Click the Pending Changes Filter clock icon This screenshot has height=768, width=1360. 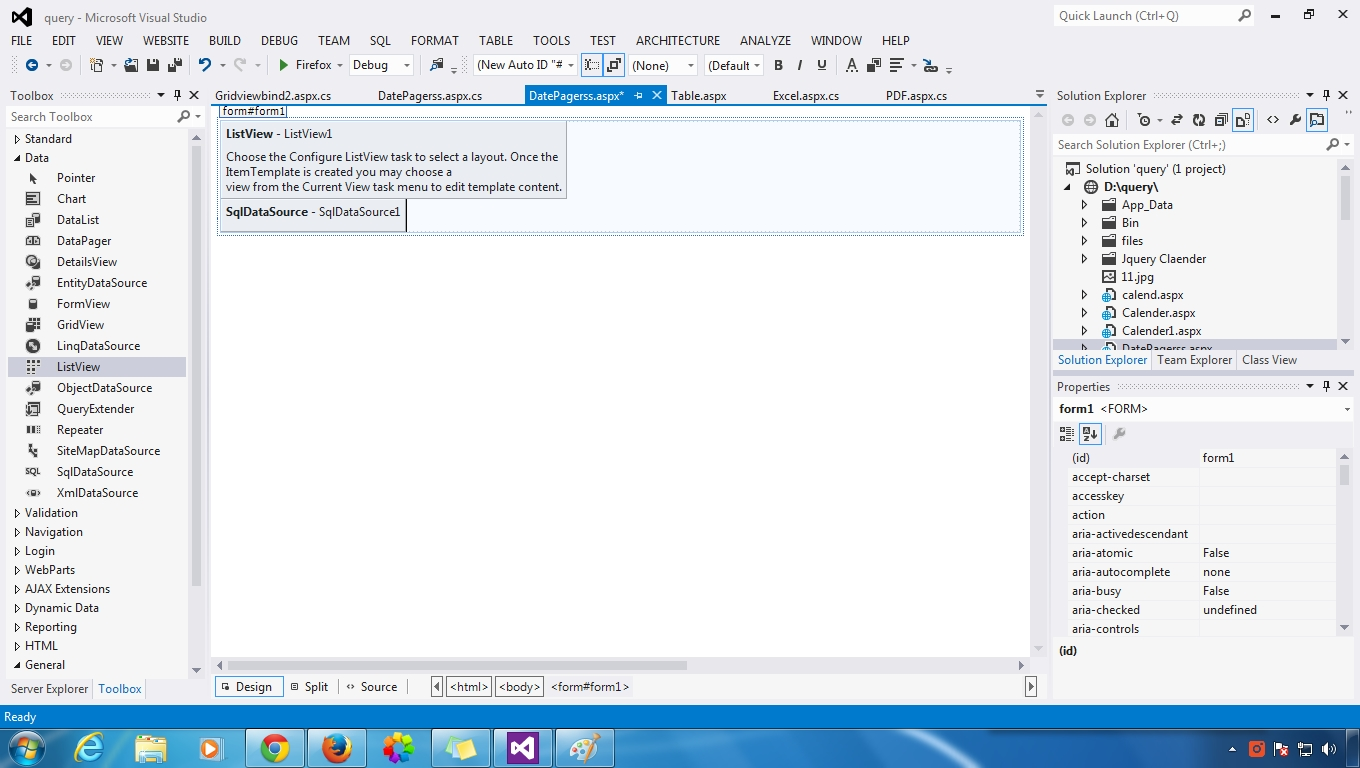tap(1144, 120)
